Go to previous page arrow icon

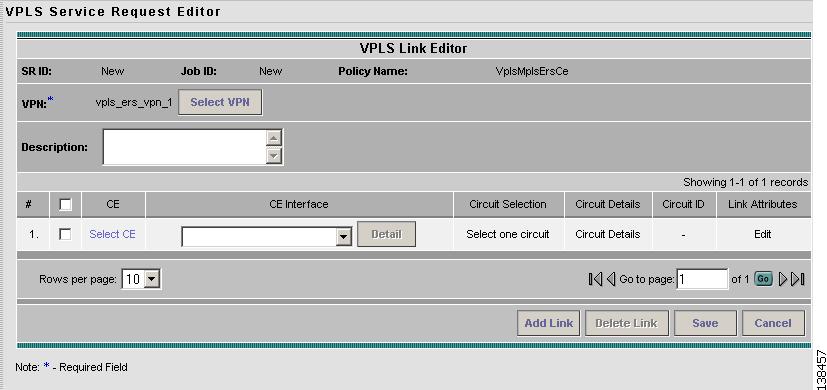pyautogui.click(x=611, y=279)
